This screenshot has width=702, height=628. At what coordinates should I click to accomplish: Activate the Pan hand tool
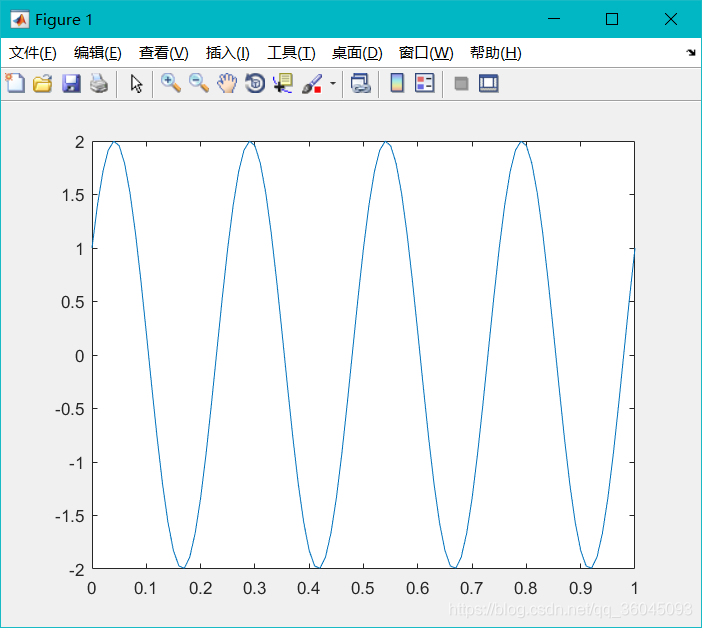227,84
